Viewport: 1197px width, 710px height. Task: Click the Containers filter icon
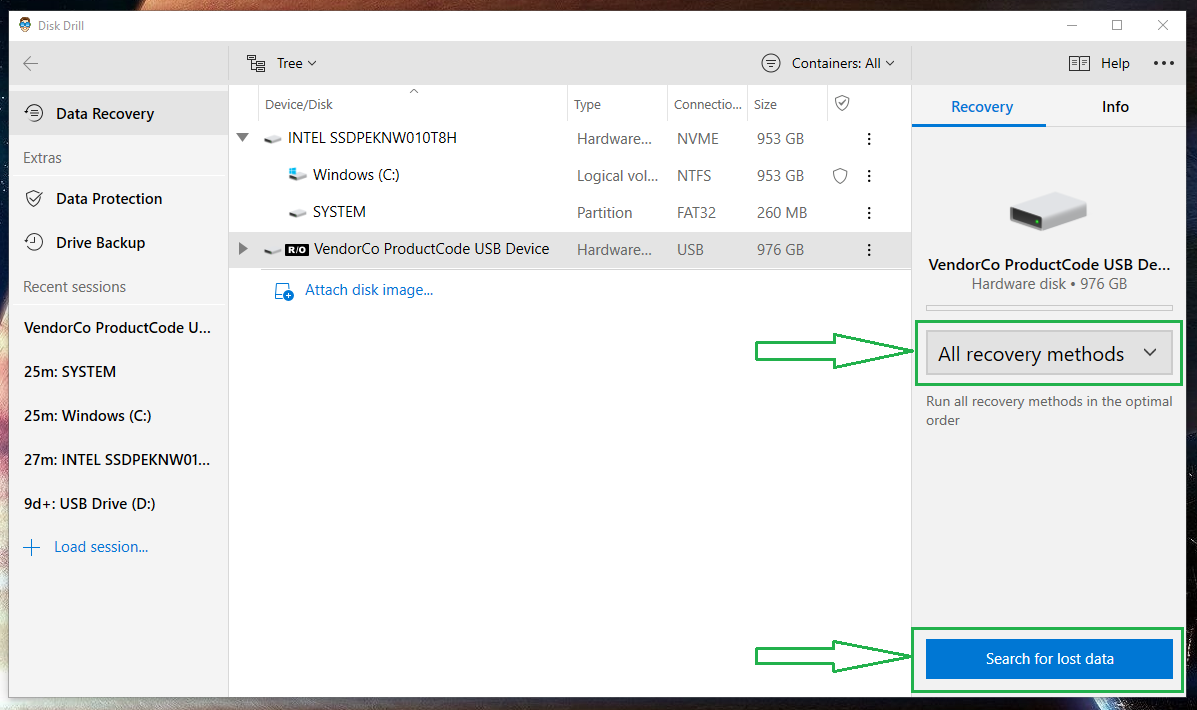point(771,63)
